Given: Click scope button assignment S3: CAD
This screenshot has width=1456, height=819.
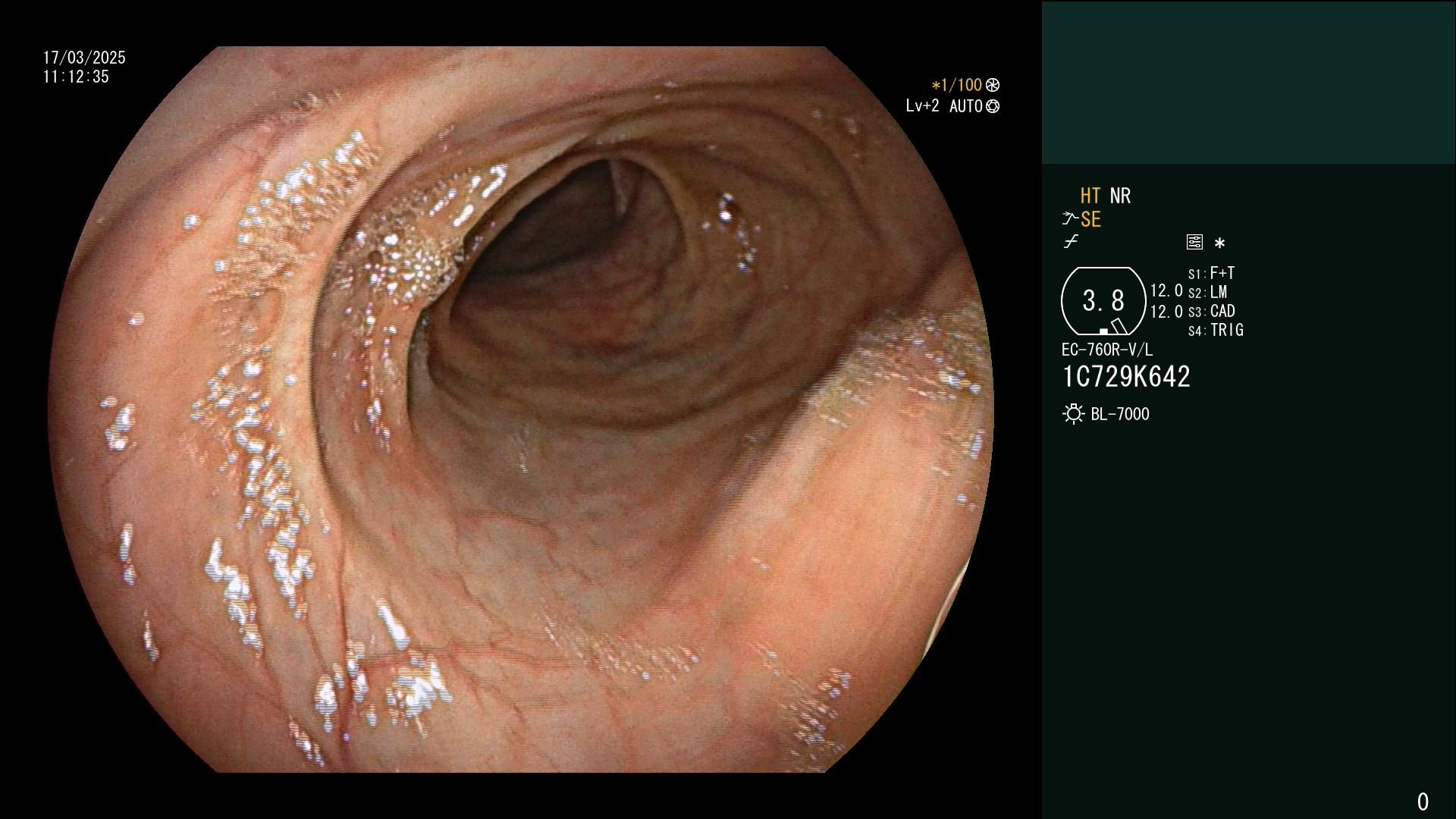Looking at the screenshot, I should [x=1212, y=311].
